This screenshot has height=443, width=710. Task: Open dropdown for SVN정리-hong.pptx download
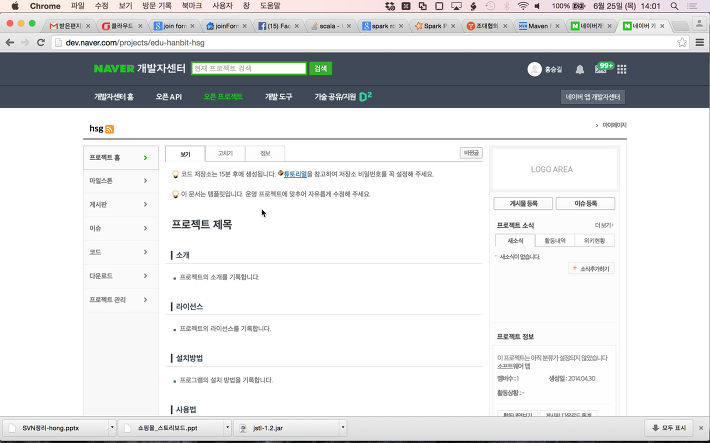[x=111, y=428]
